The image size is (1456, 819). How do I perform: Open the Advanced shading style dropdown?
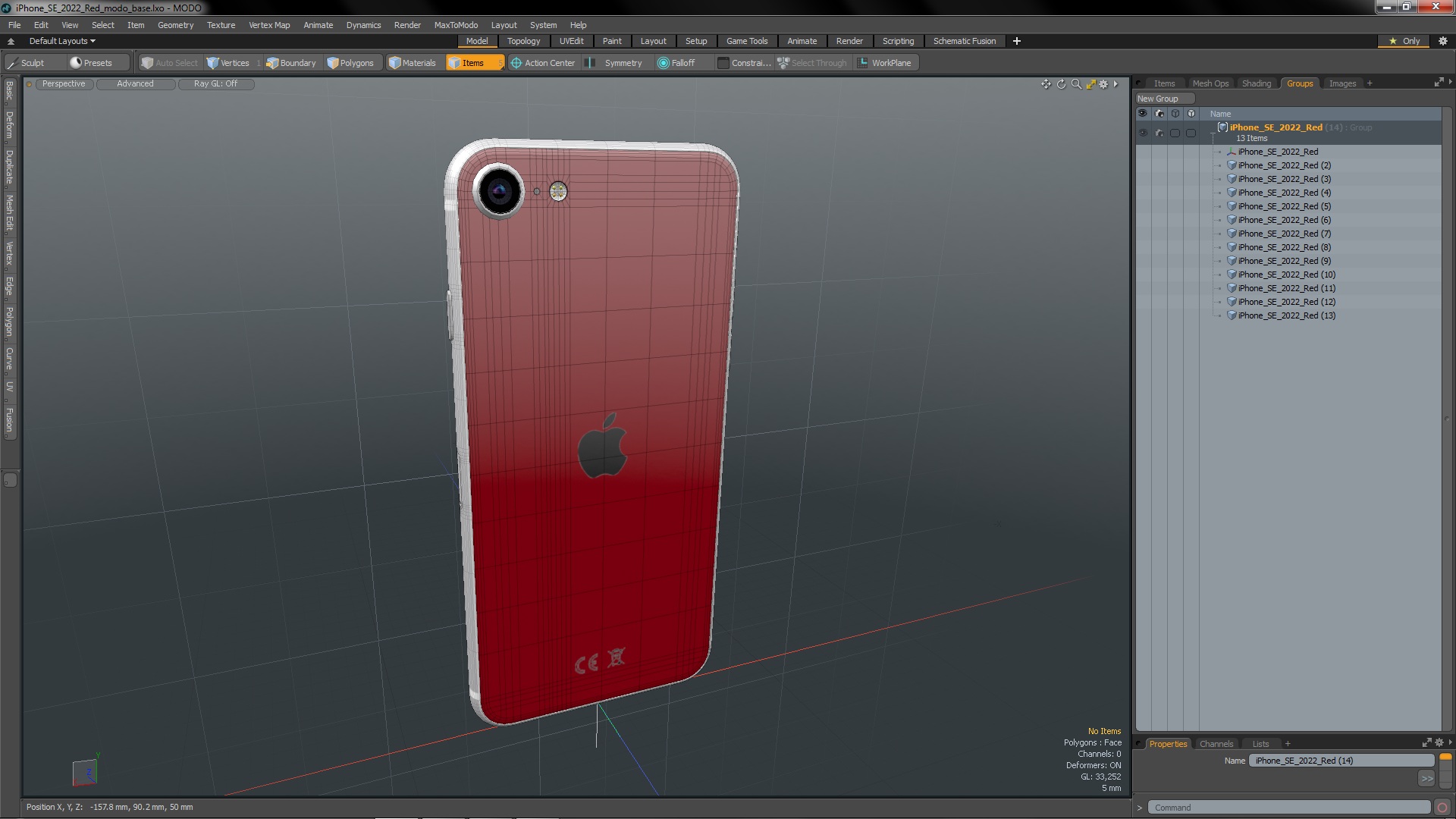[135, 84]
